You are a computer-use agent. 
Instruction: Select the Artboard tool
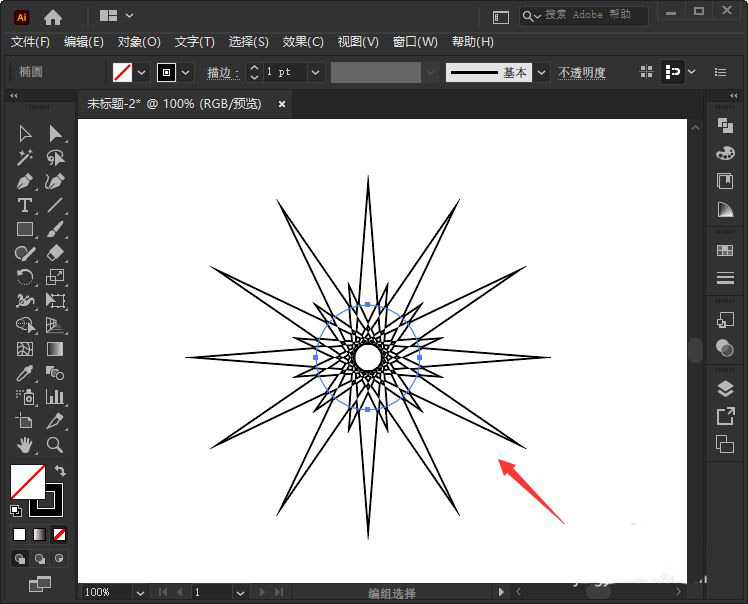click(25, 421)
